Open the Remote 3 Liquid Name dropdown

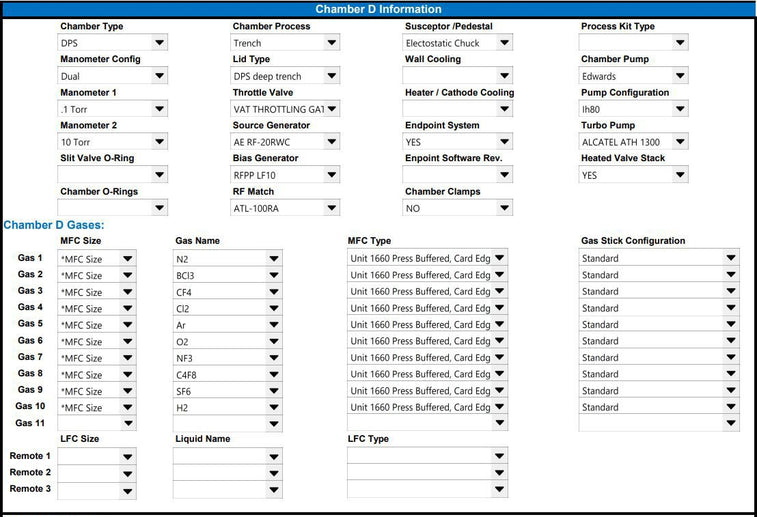[228, 490]
